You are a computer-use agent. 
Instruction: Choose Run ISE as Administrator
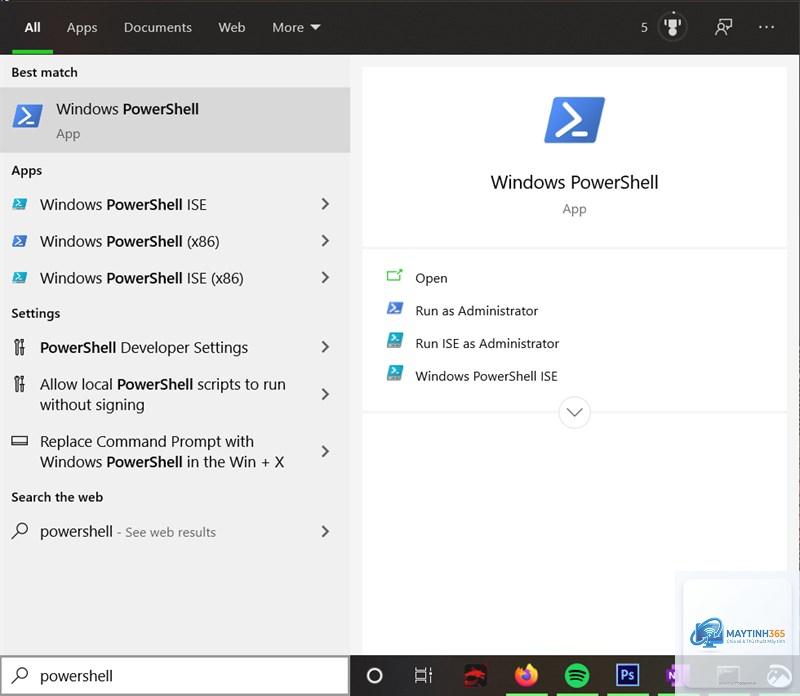coord(487,343)
